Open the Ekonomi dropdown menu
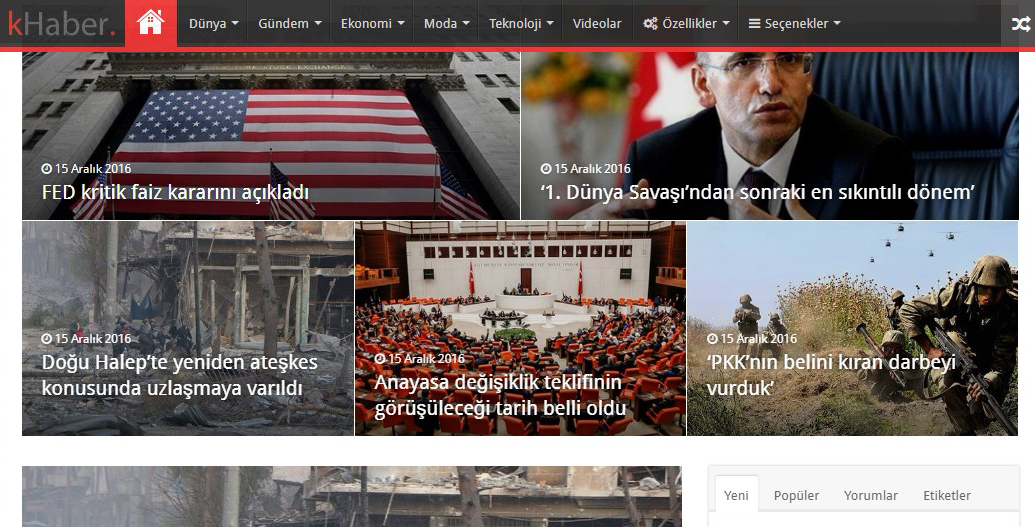Viewport: 1035px width, 527px height. (x=372, y=24)
